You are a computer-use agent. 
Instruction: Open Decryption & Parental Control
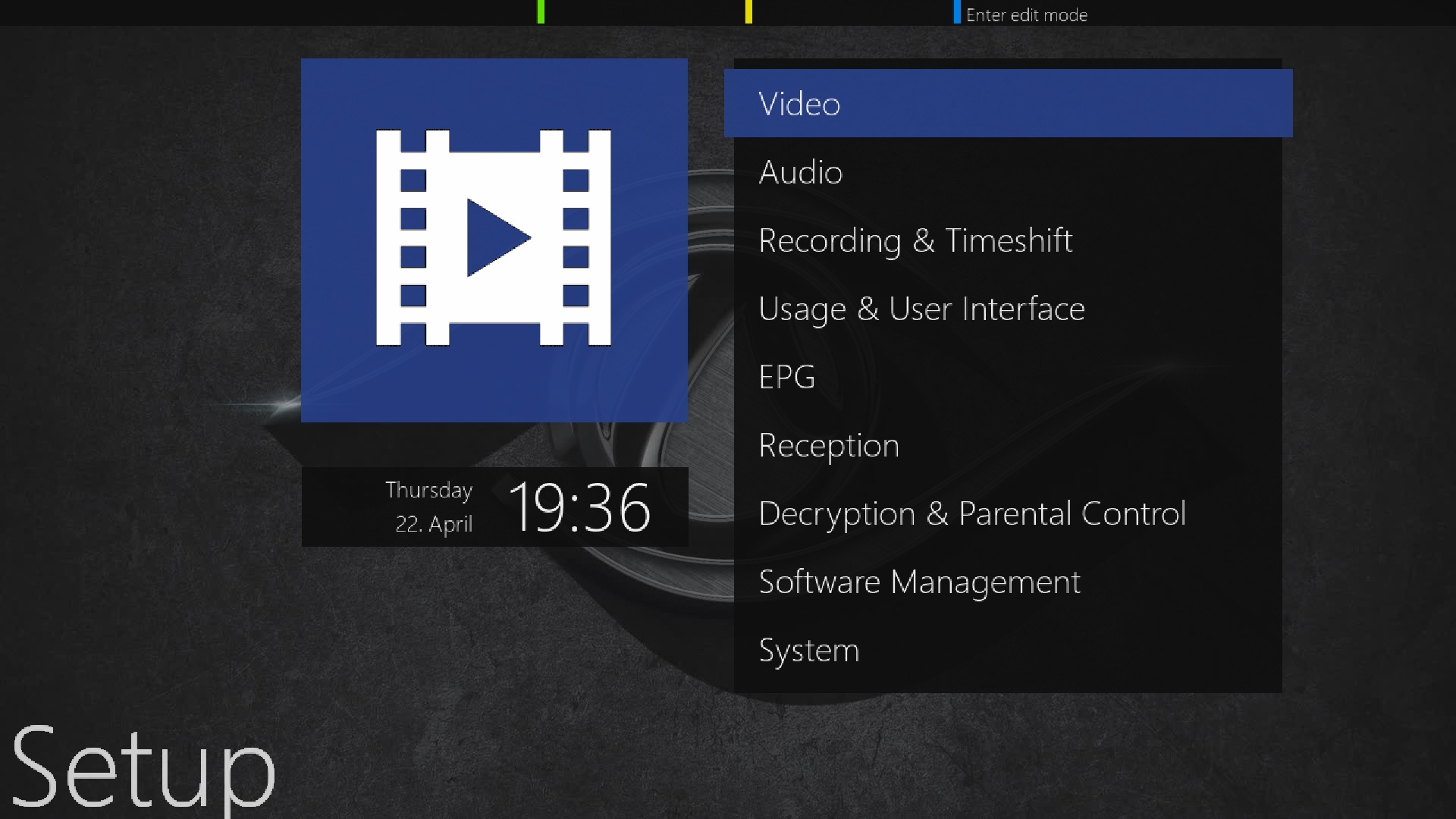click(971, 513)
